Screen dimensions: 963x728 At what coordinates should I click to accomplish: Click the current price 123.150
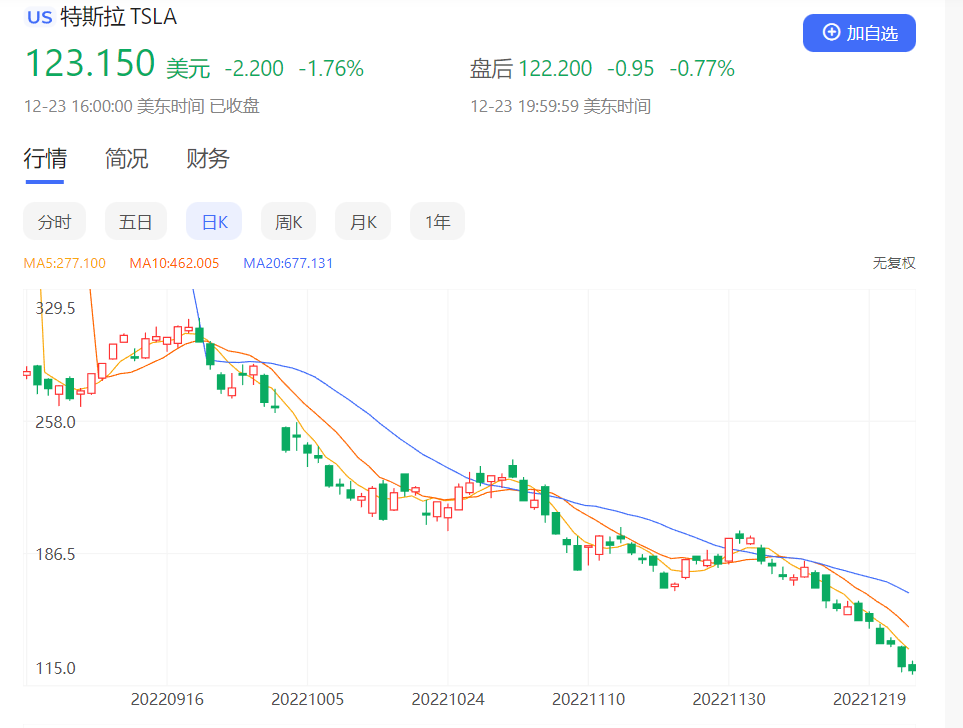[x=90, y=64]
